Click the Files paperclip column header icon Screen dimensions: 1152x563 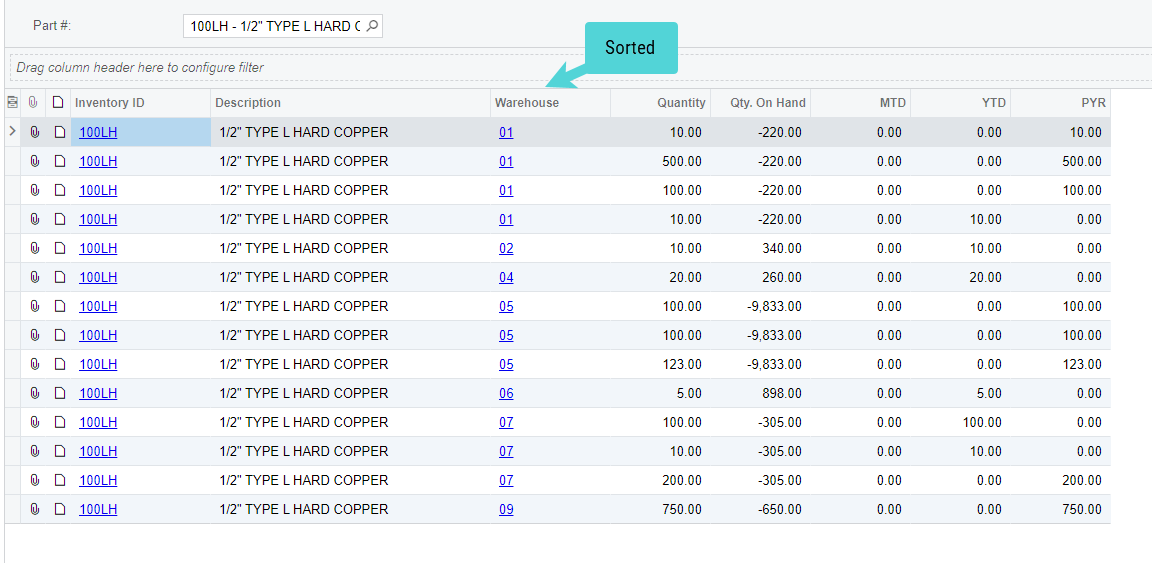[x=33, y=103]
